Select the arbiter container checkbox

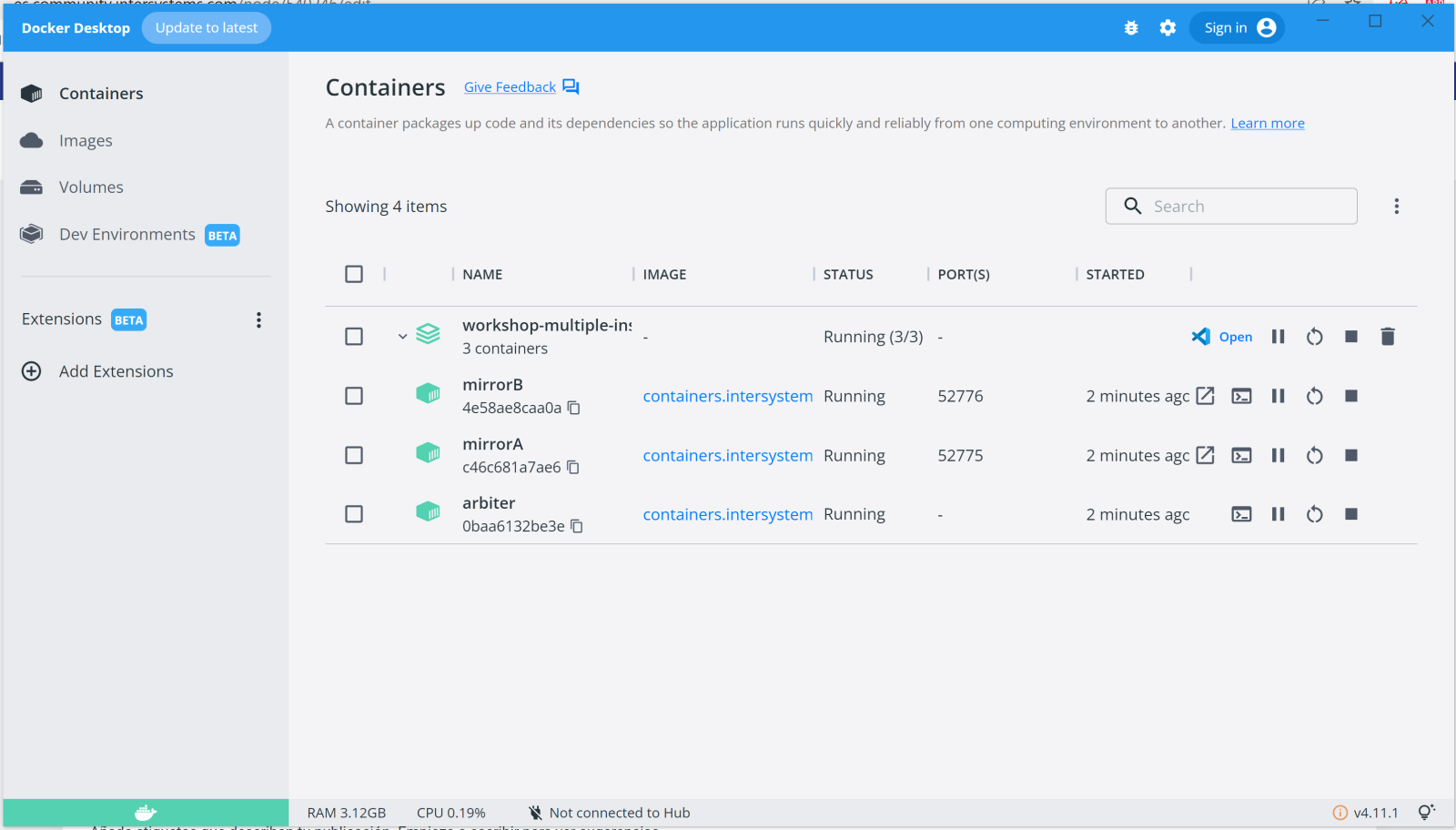[x=354, y=514]
